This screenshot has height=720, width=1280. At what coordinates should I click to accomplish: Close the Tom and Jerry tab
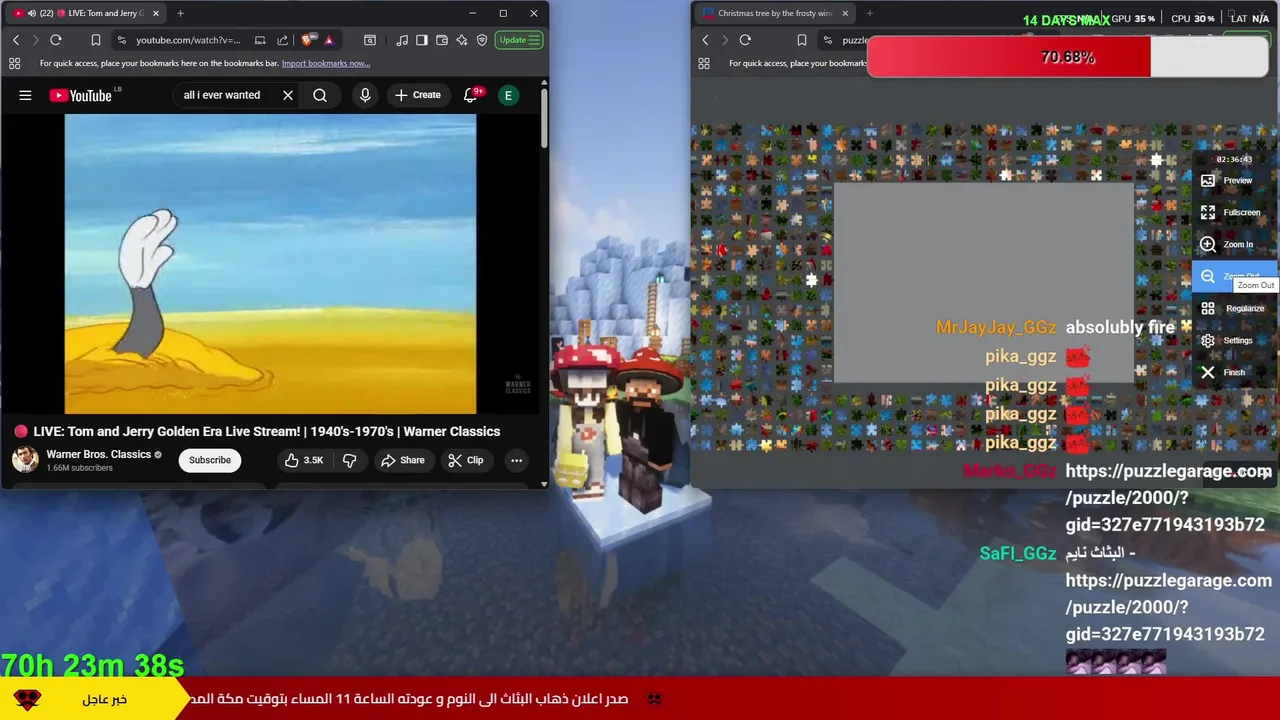tap(155, 13)
